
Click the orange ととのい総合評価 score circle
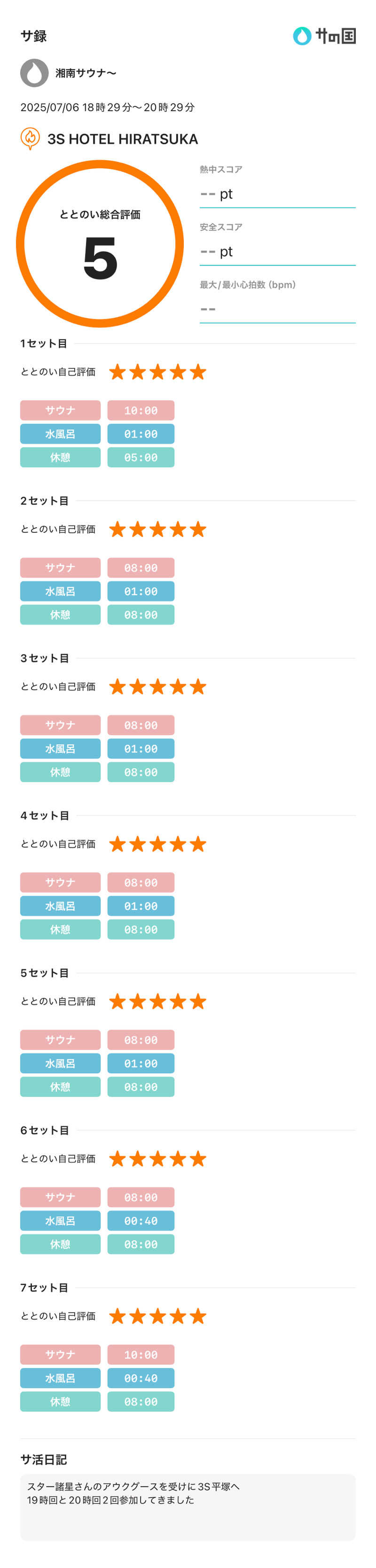point(100,244)
